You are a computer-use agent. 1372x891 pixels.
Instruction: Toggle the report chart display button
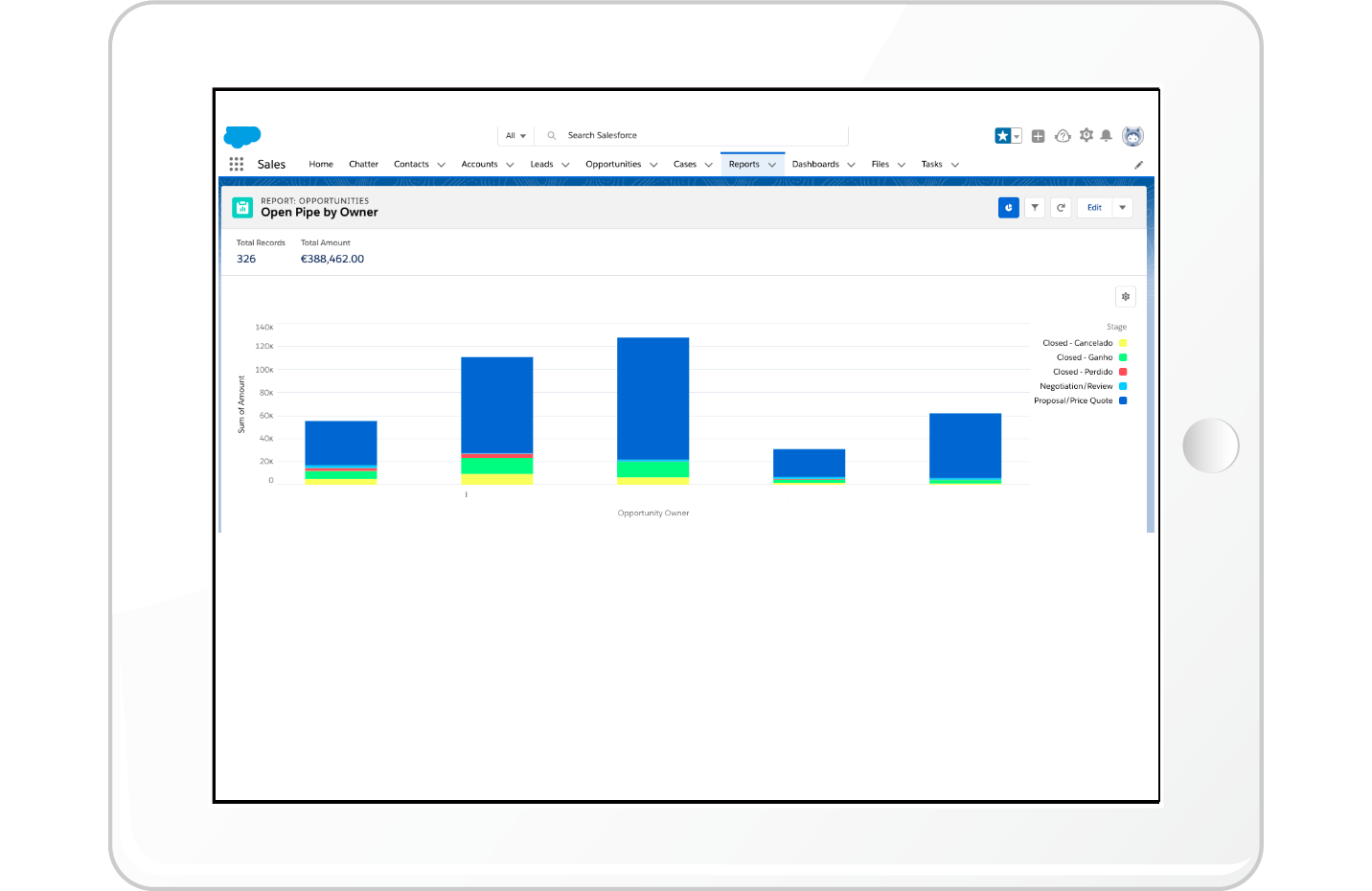point(1008,208)
